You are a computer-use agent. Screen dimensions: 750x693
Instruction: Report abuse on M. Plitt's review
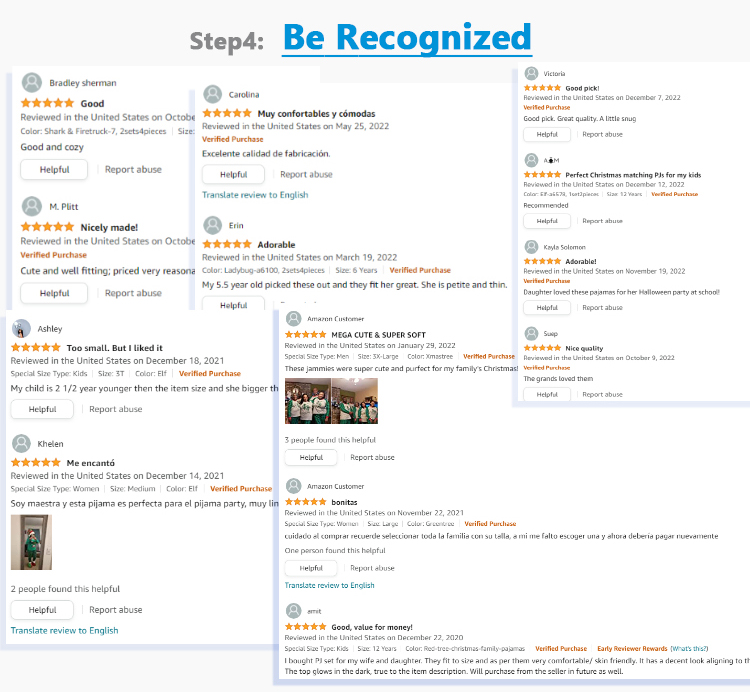click(133, 293)
